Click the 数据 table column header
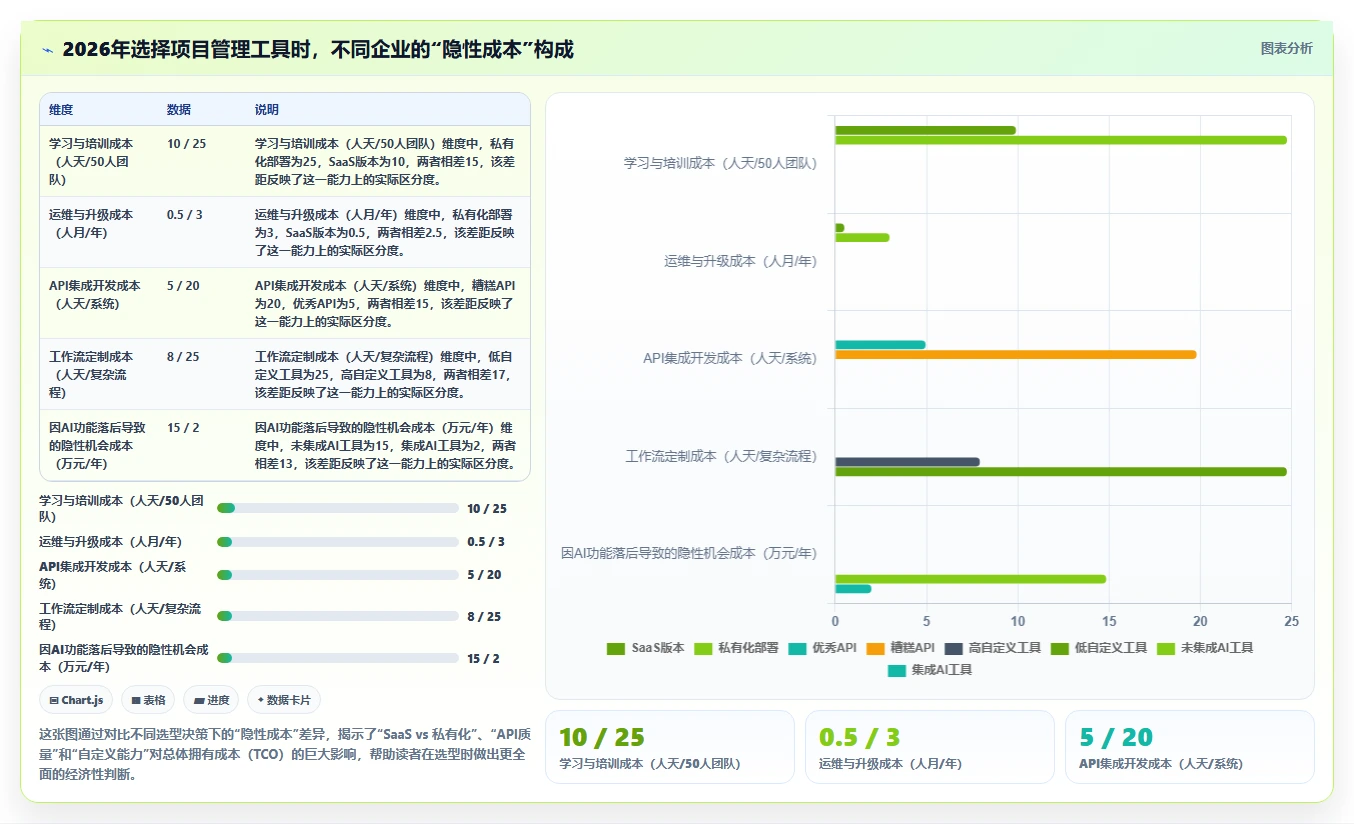 179,110
